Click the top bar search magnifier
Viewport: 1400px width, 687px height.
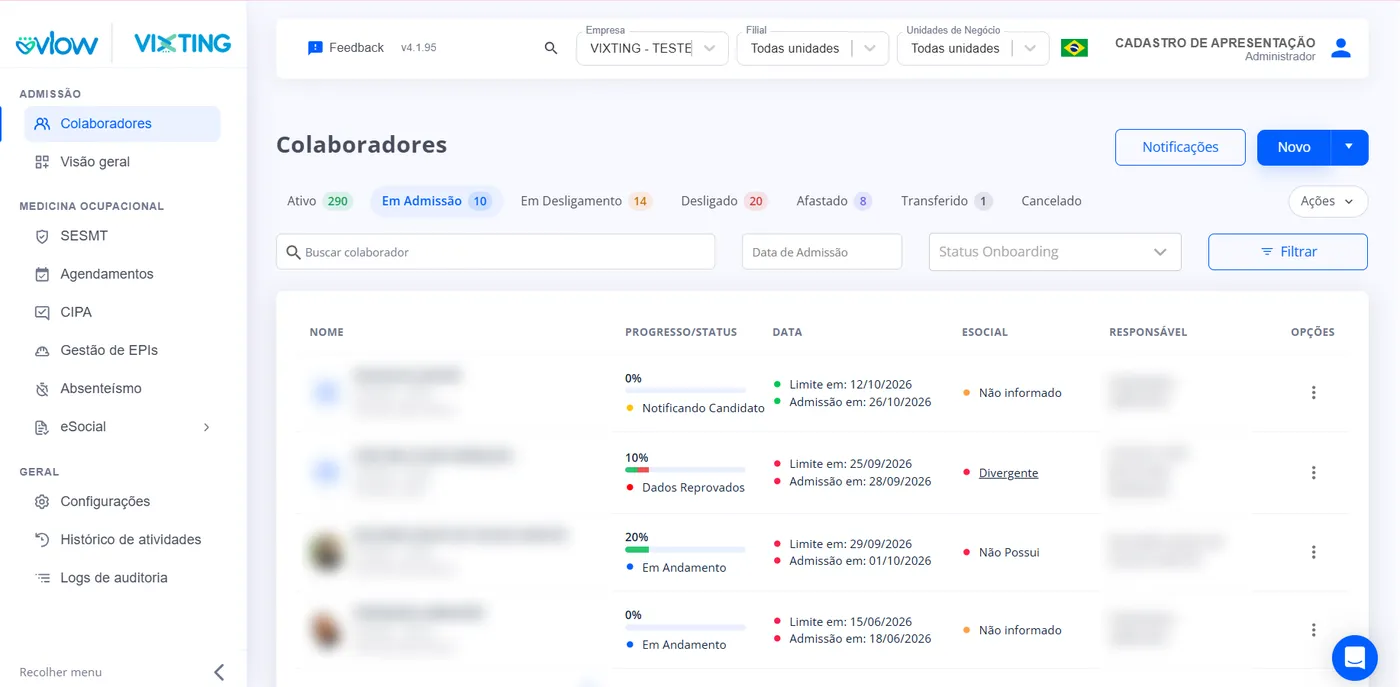[x=551, y=48]
